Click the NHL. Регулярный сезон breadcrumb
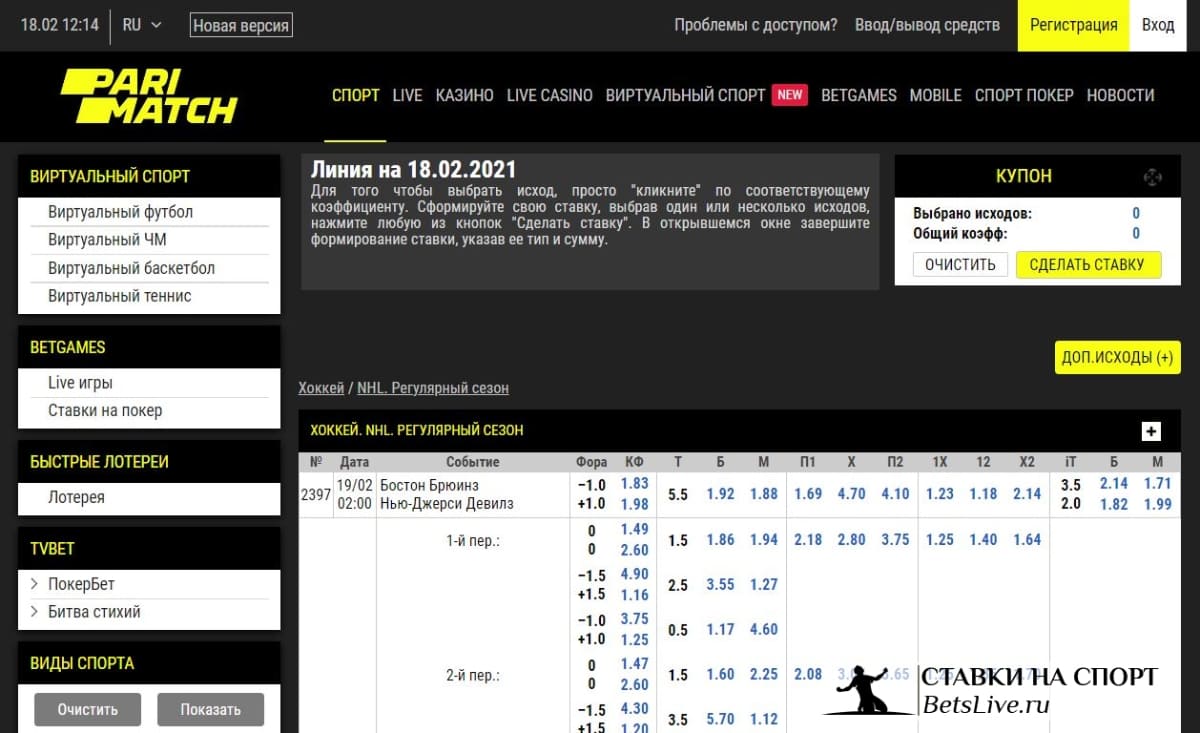This screenshot has width=1200, height=733. tap(433, 388)
